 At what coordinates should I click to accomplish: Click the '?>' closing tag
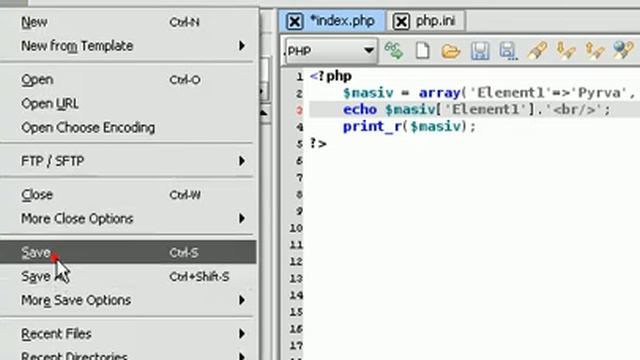(318, 144)
